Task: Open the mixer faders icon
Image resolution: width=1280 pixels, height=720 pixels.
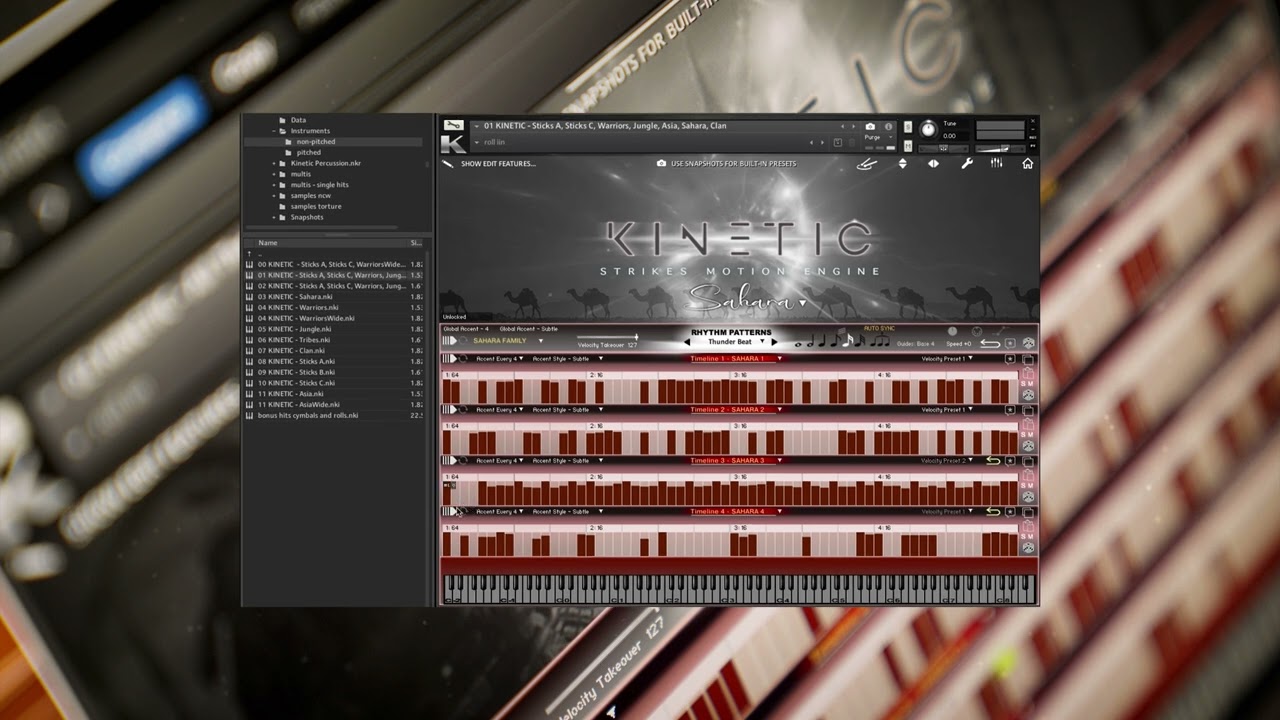Action: (x=996, y=163)
